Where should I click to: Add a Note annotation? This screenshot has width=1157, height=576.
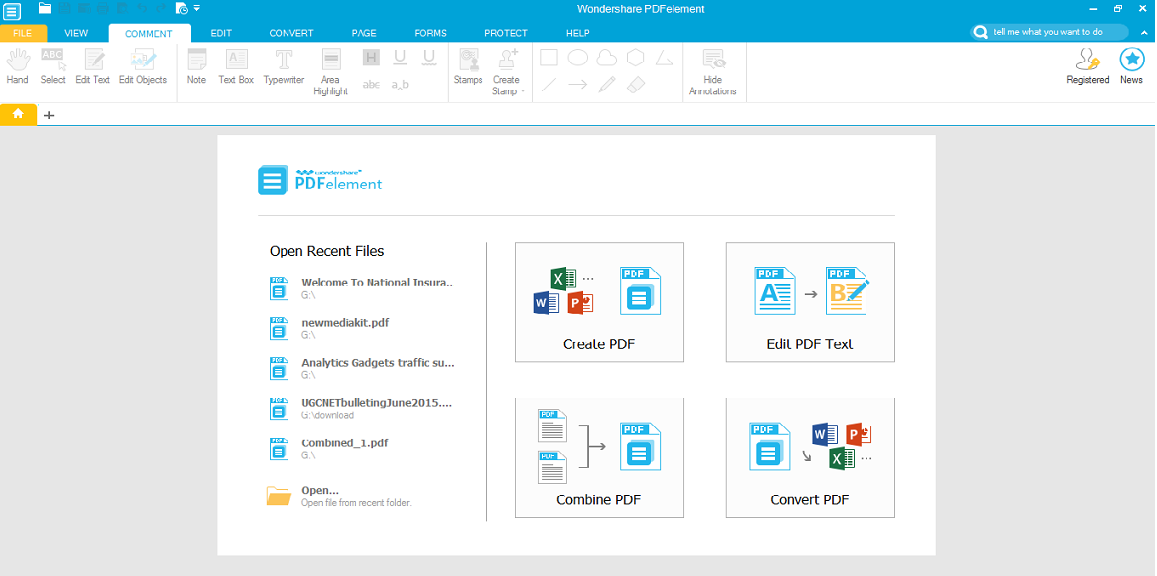(196, 67)
